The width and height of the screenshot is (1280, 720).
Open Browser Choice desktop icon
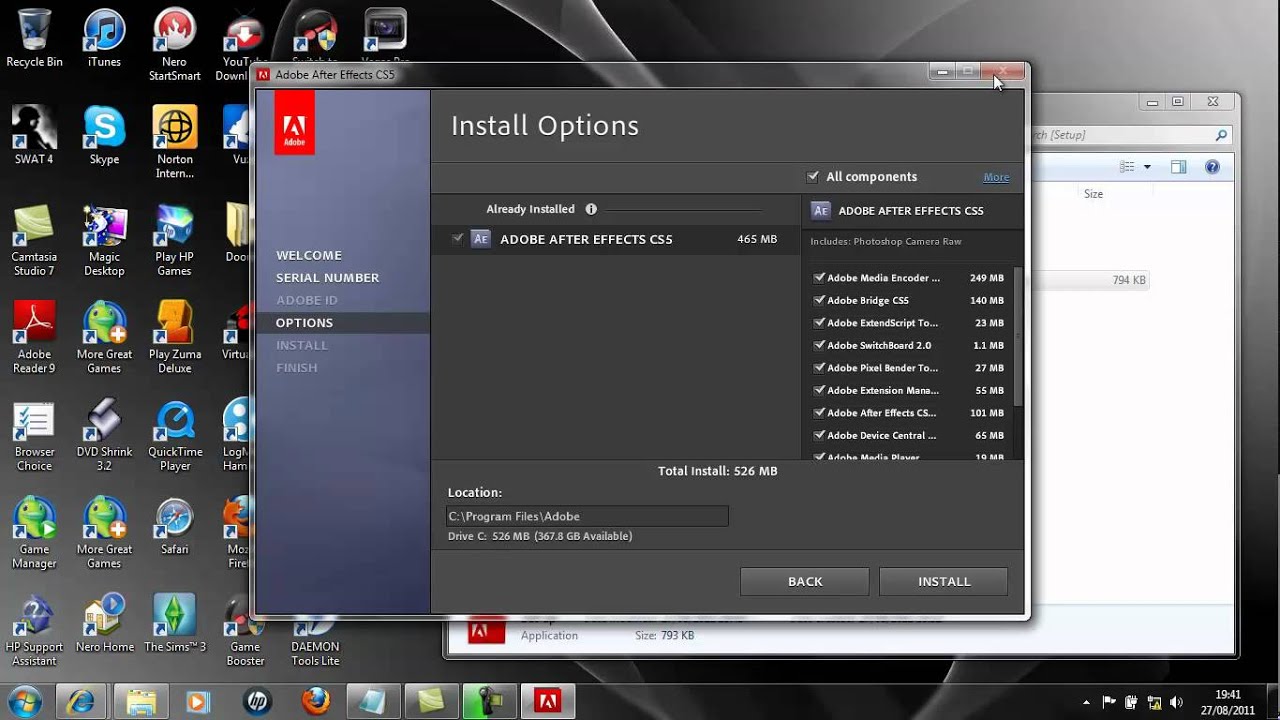click(34, 435)
